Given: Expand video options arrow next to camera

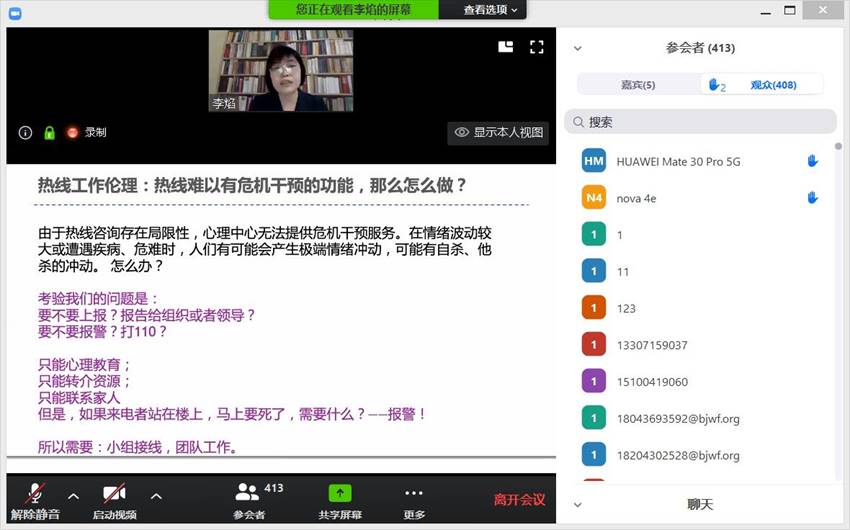Looking at the screenshot, I should [x=156, y=496].
